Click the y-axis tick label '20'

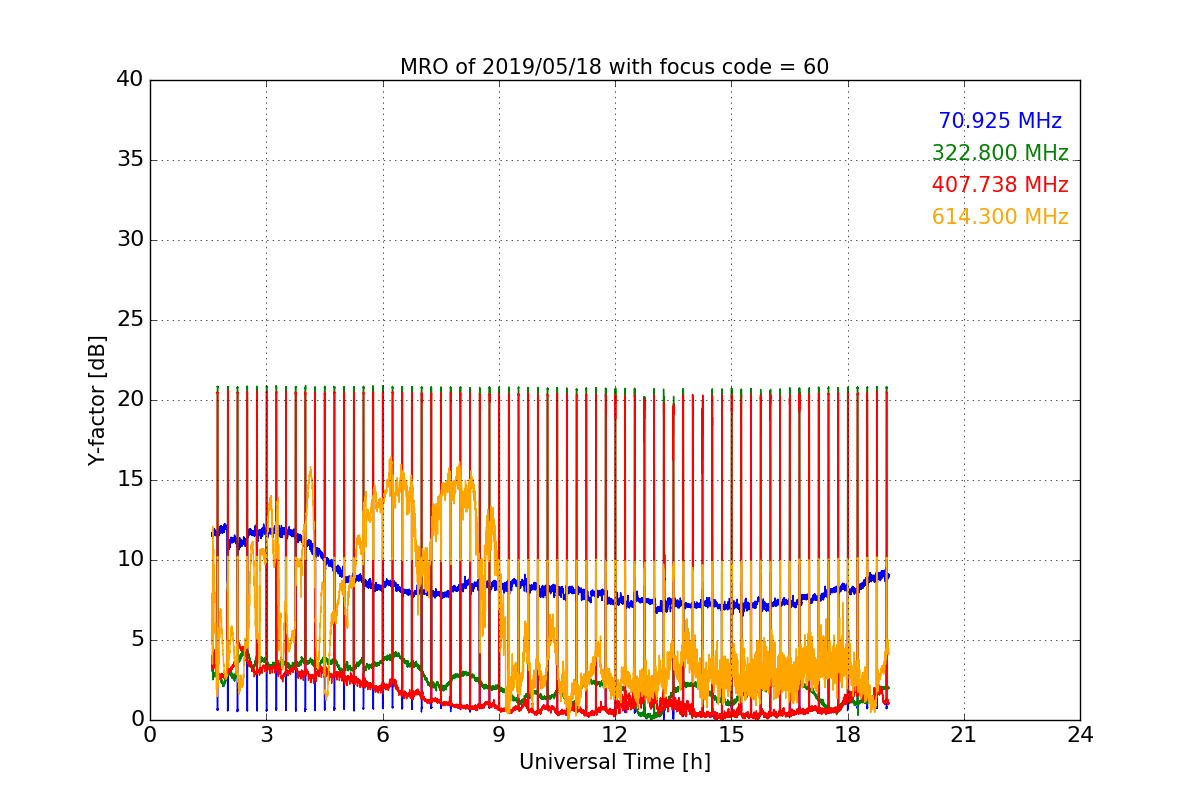130,400
